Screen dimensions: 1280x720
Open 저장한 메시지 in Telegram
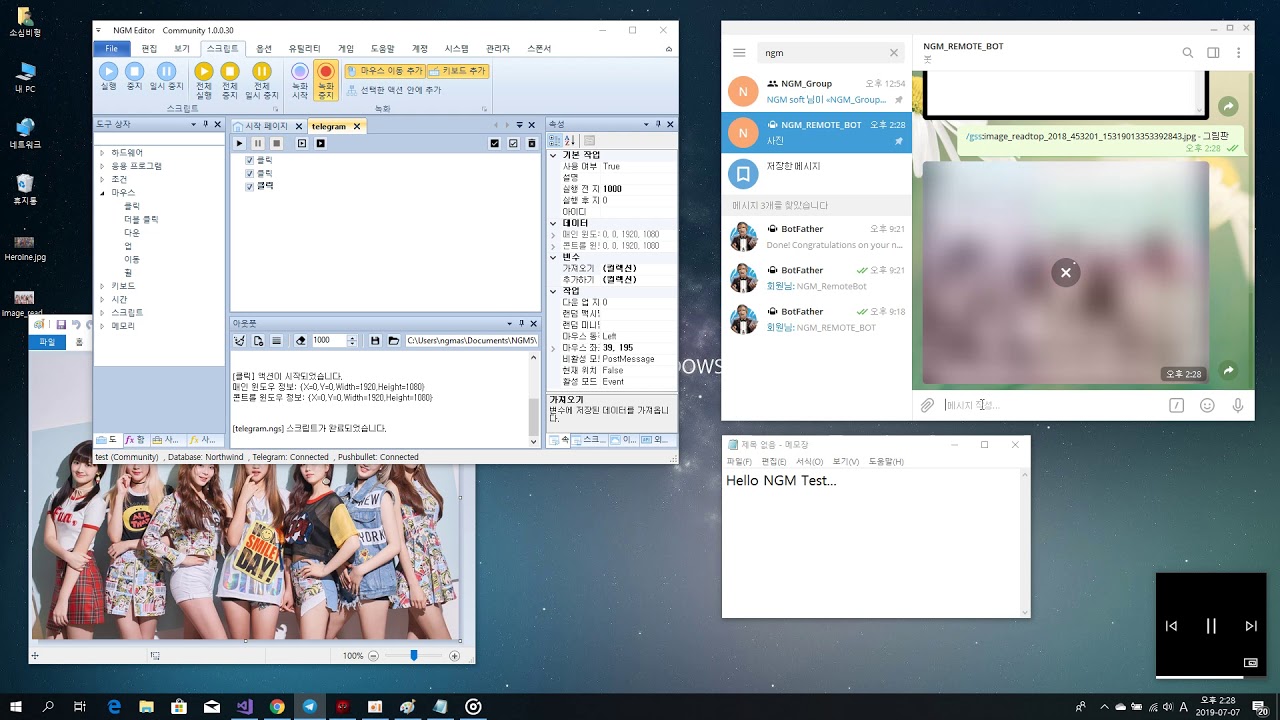tap(816, 173)
